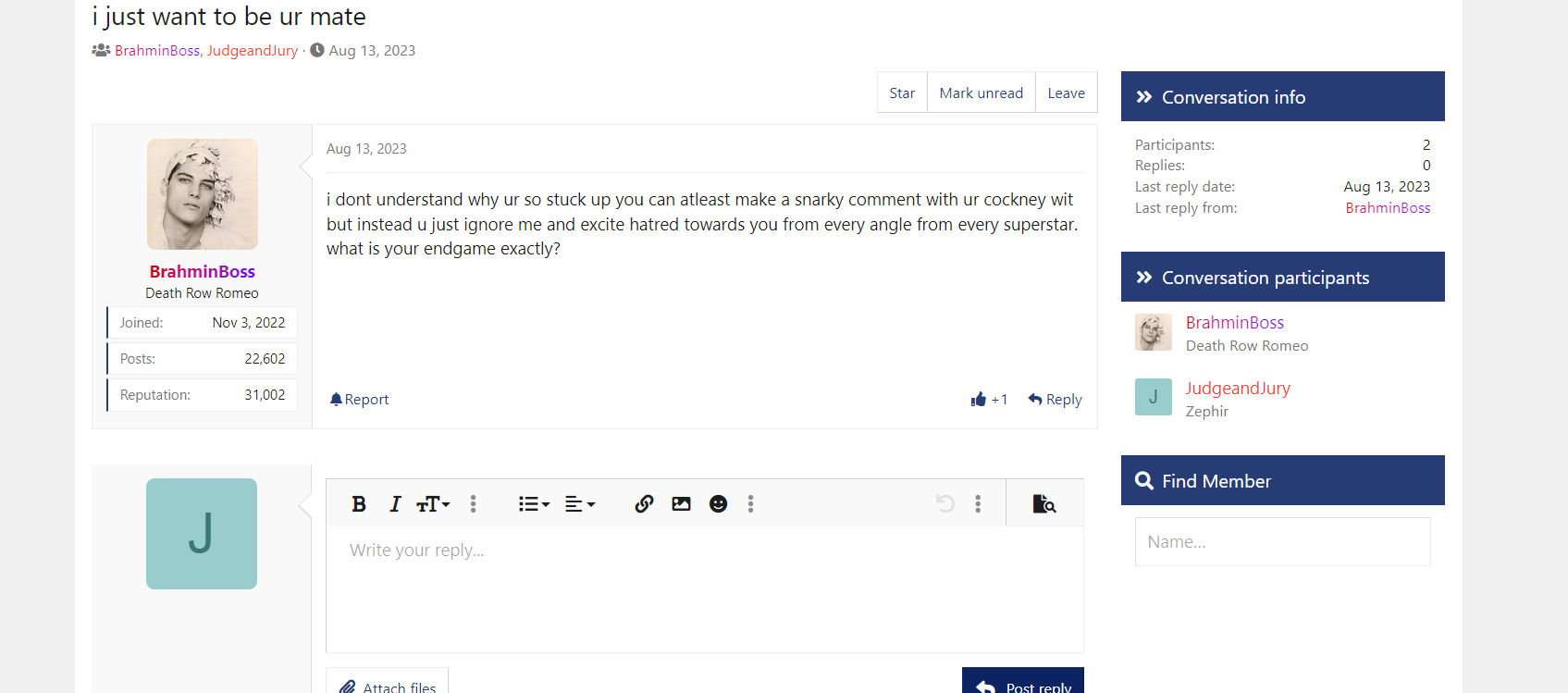This screenshot has height=693, width=1568.
Task: Open the list formatting dropdown
Action: (534, 504)
